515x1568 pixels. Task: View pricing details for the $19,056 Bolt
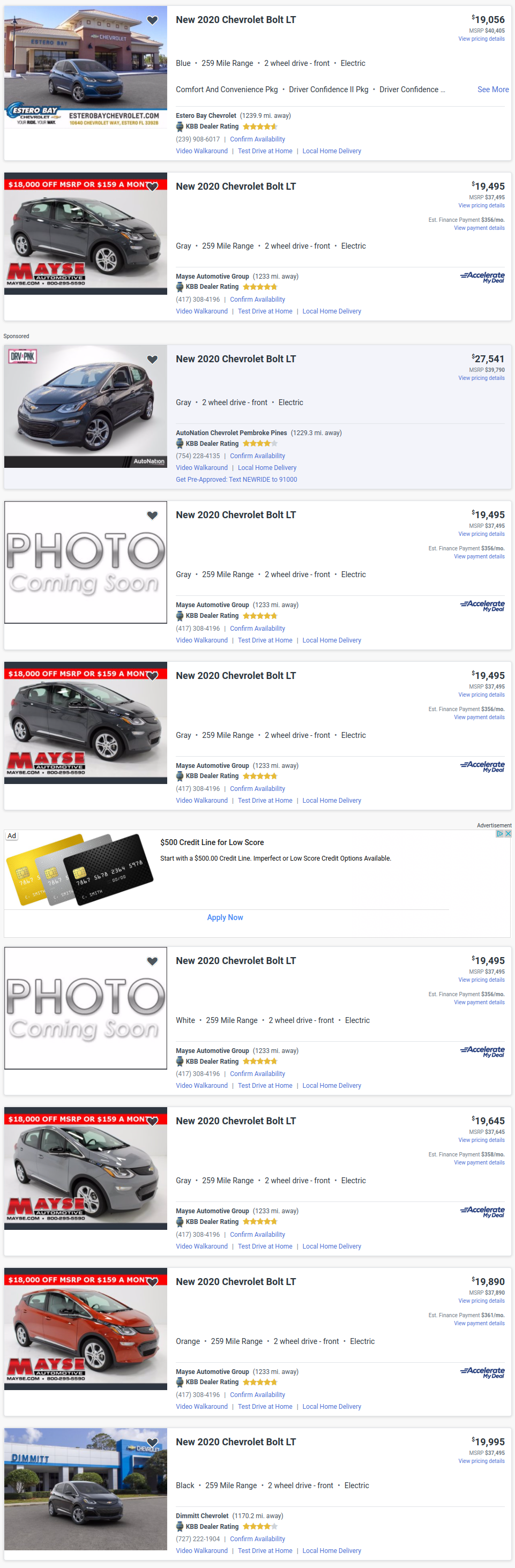481,39
